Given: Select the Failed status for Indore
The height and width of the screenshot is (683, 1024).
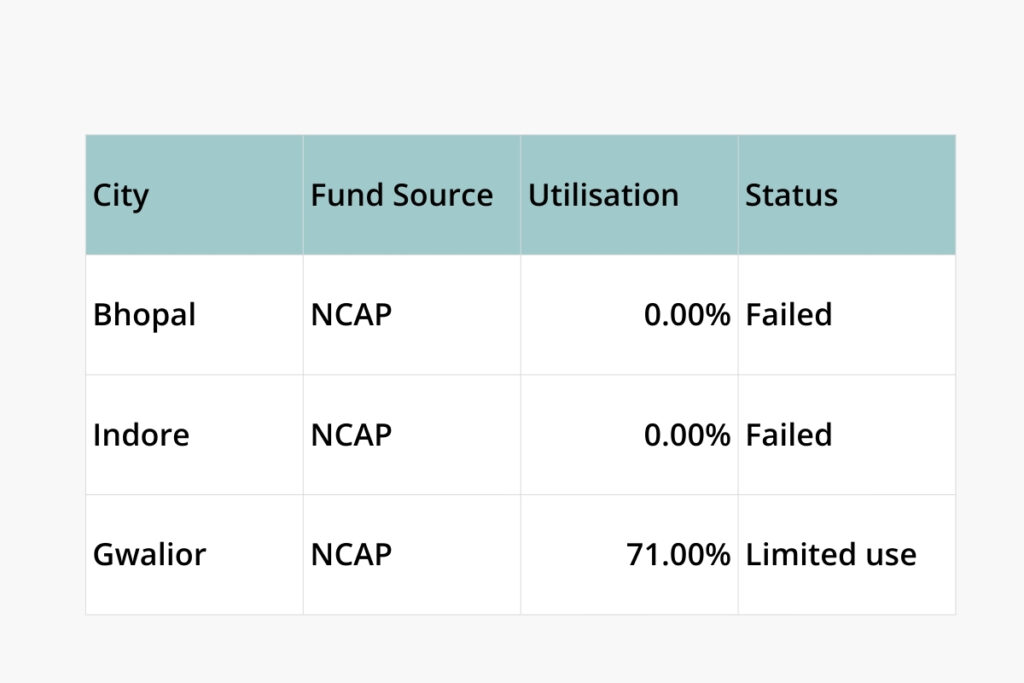Looking at the screenshot, I should tap(789, 435).
